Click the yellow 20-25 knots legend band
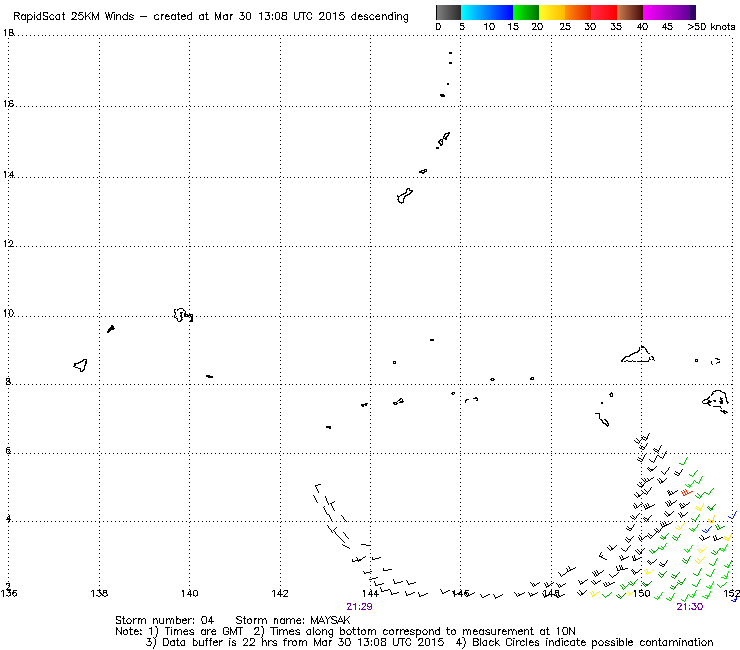 coord(552,12)
